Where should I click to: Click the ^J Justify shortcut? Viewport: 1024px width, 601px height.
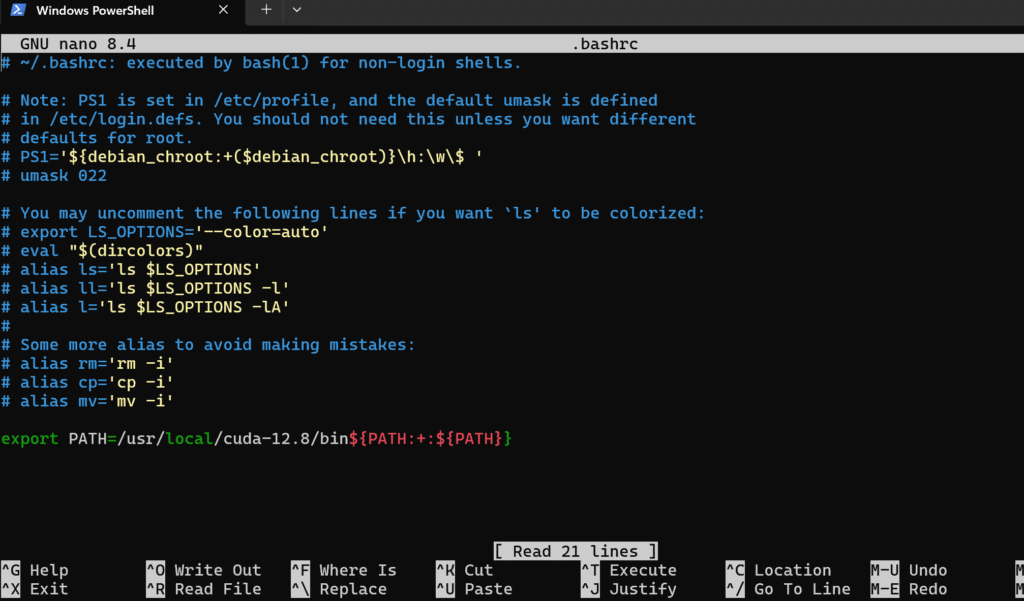tap(629, 589)
